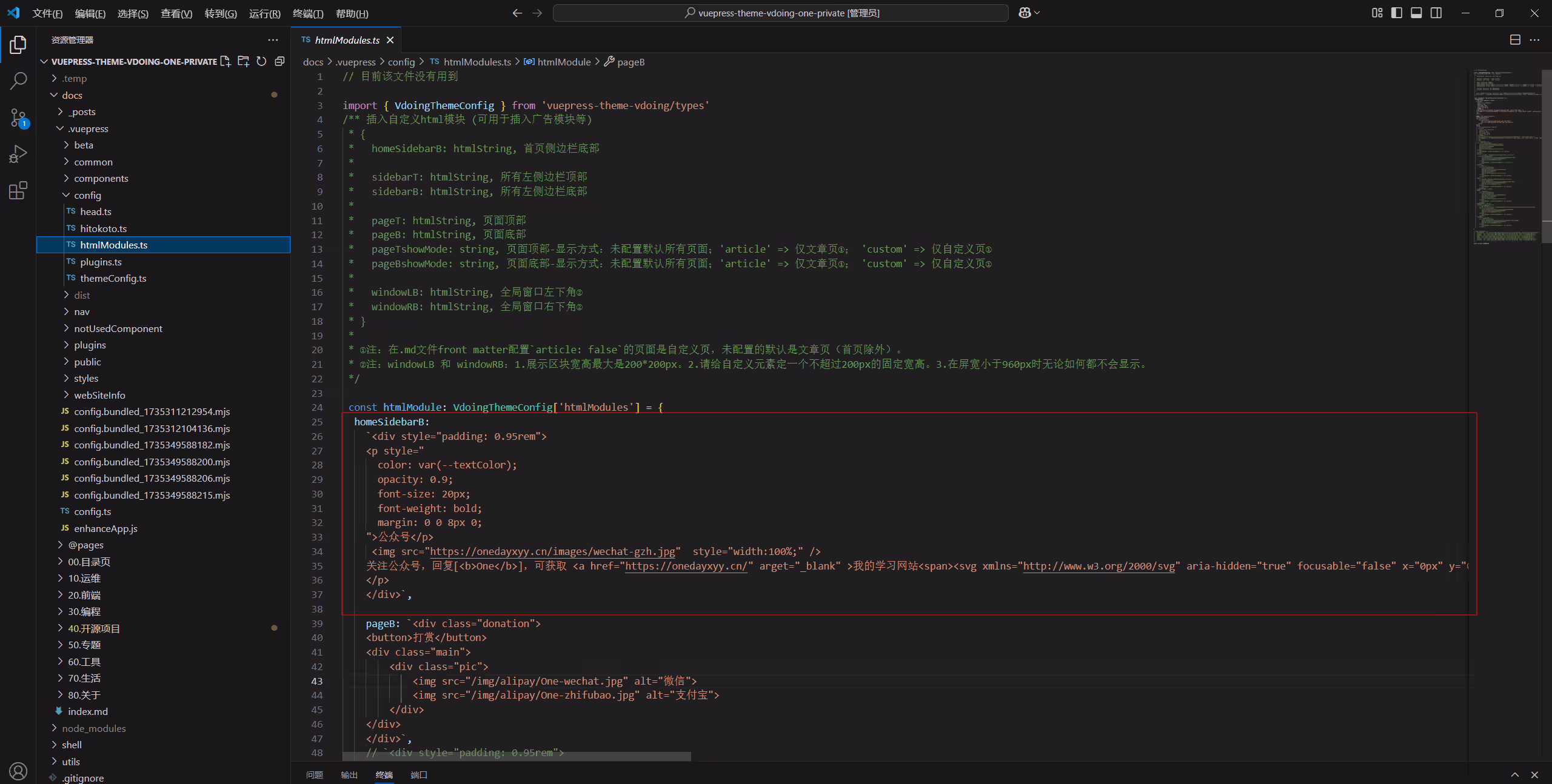Open Source Control view with badge
The width and height of the screenshot is (1552, 784).
coord(18,118)
